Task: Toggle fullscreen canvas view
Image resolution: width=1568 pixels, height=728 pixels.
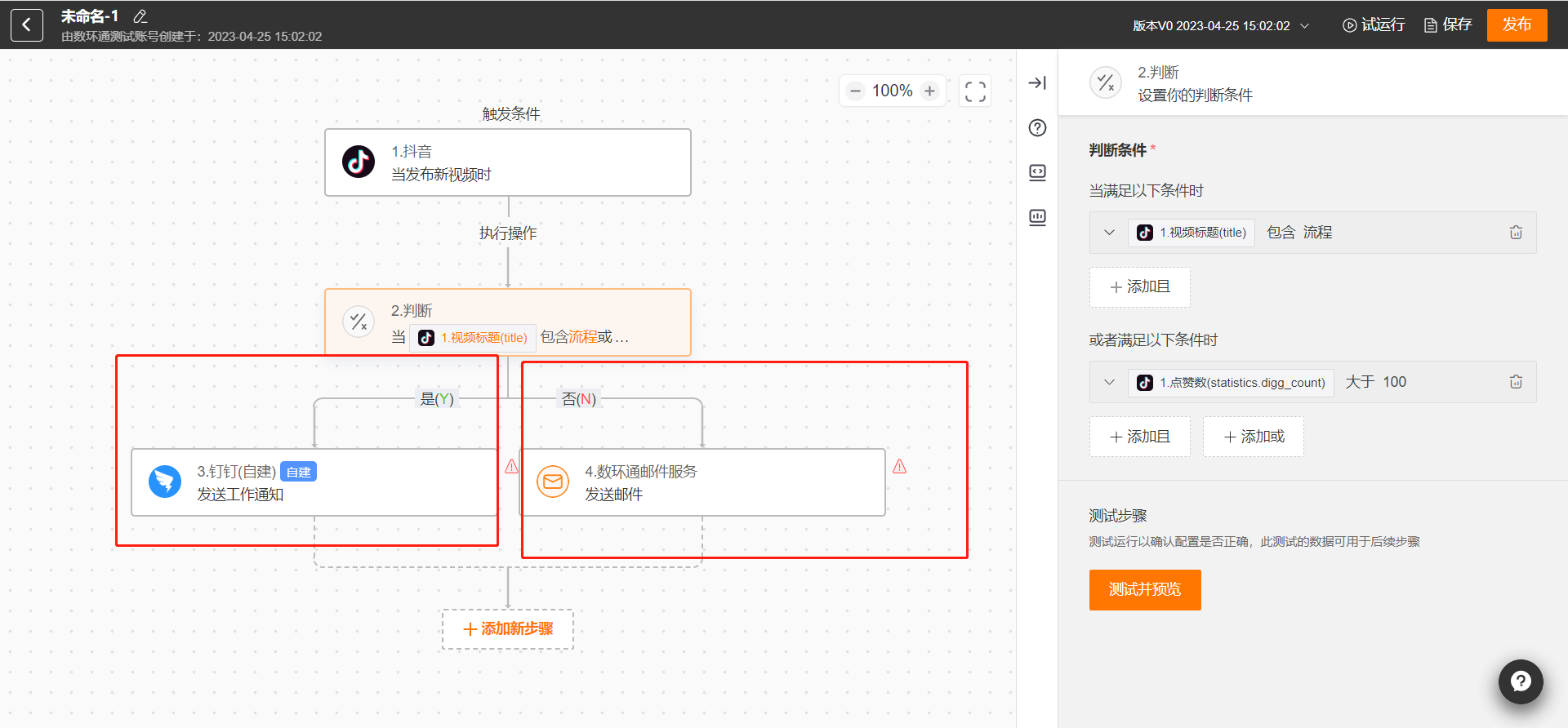Action: point(975,91)
